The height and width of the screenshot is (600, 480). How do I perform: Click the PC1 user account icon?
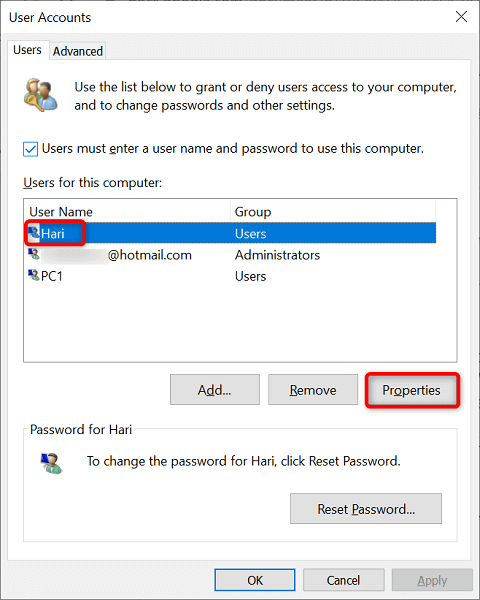click(34, 275)
